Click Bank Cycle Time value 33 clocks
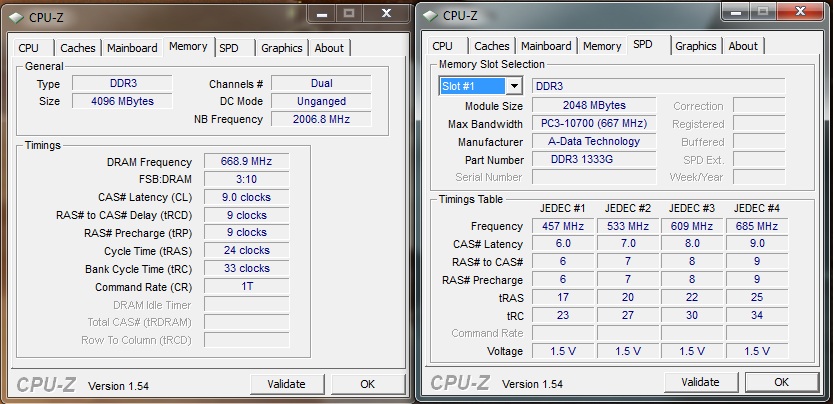 [247, 268]
